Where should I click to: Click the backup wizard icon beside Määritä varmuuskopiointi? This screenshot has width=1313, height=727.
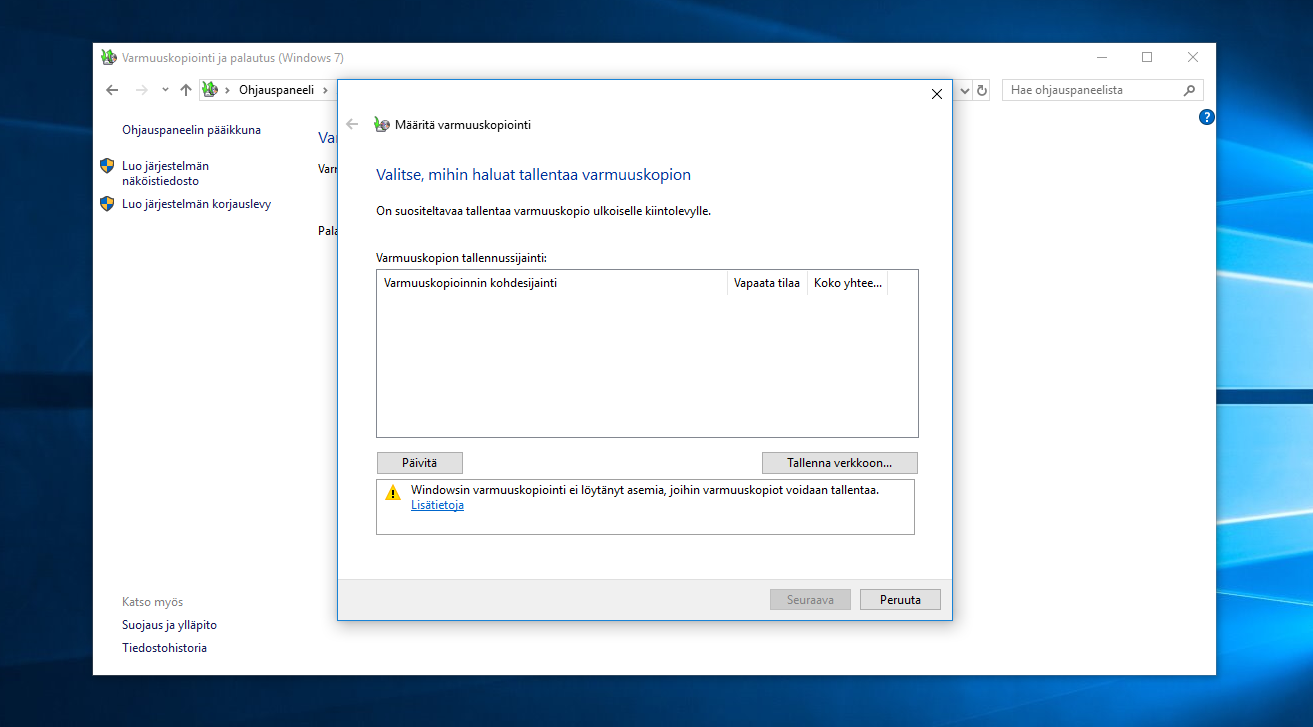[381, 125]
